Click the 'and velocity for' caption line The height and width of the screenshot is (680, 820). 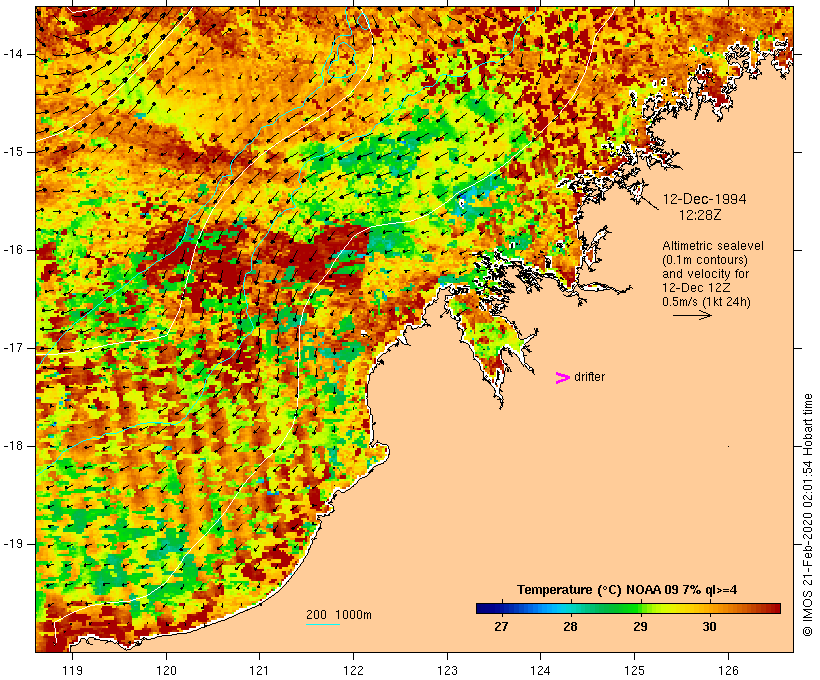(x=705, y=274)
